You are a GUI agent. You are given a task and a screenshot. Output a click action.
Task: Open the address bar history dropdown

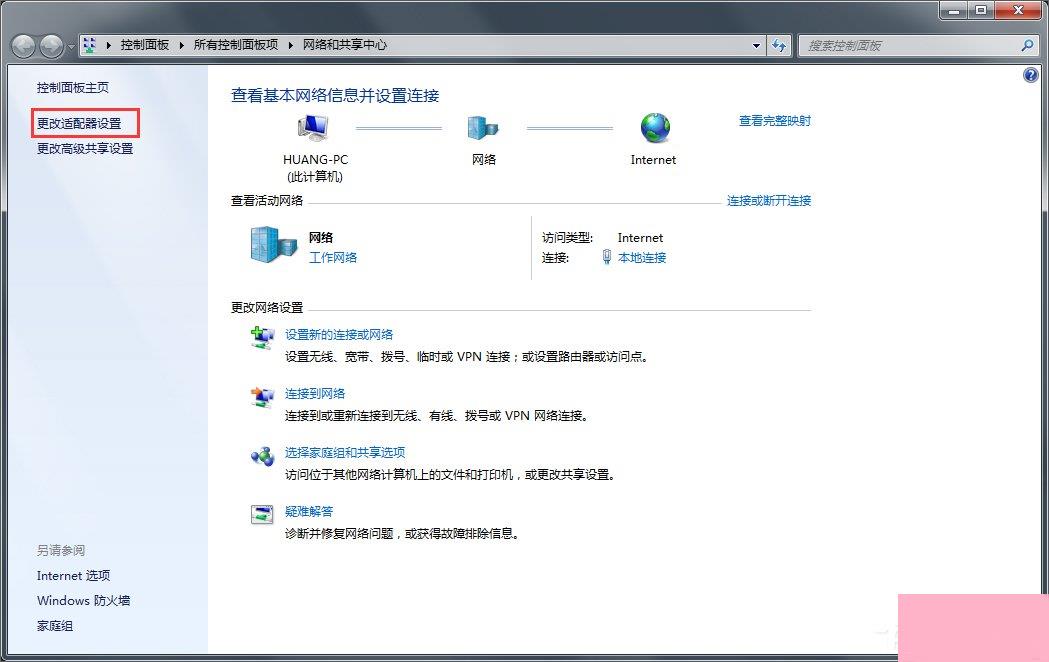click(x=756, y=45)
